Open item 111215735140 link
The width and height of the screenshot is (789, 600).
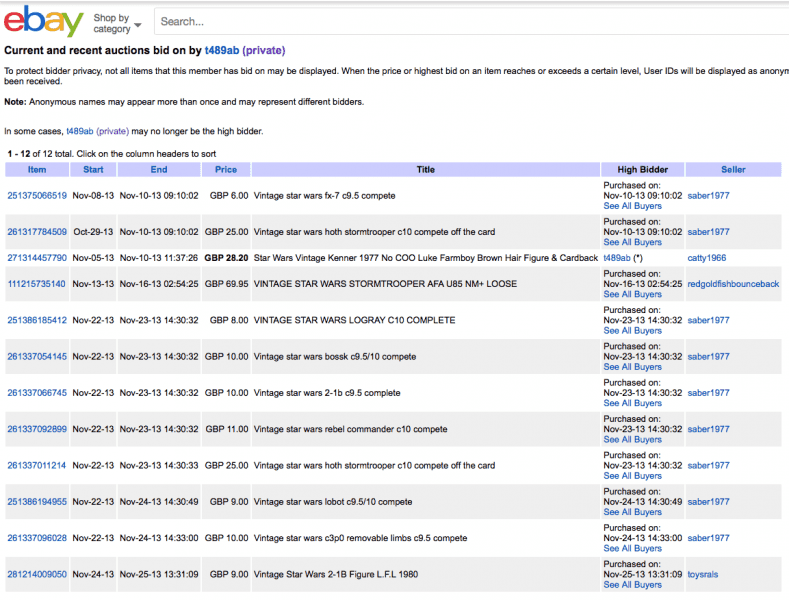click(37, 284)
